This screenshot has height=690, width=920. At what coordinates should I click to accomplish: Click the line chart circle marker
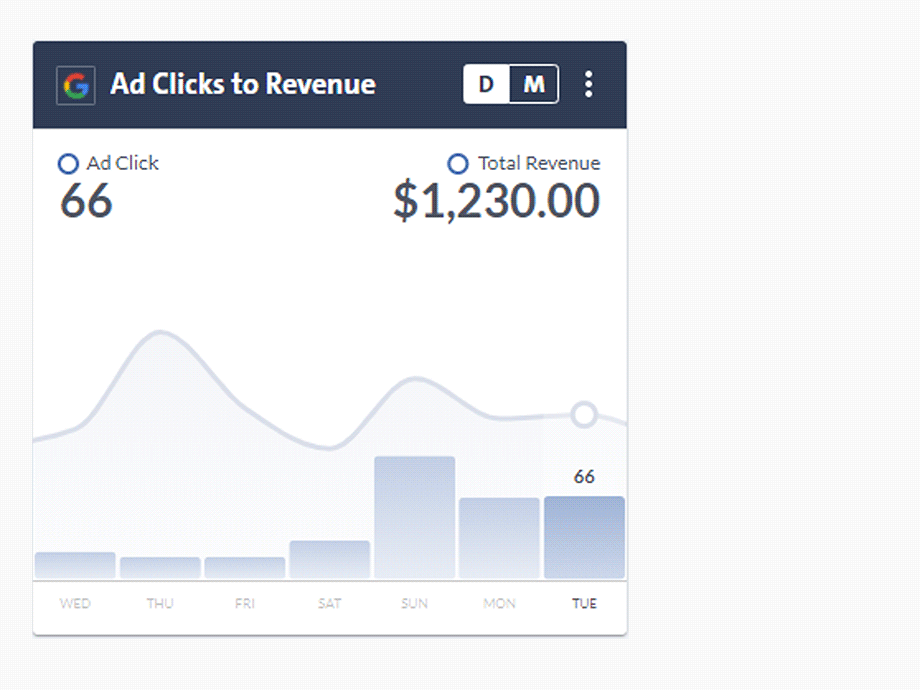tap(584, 414)
